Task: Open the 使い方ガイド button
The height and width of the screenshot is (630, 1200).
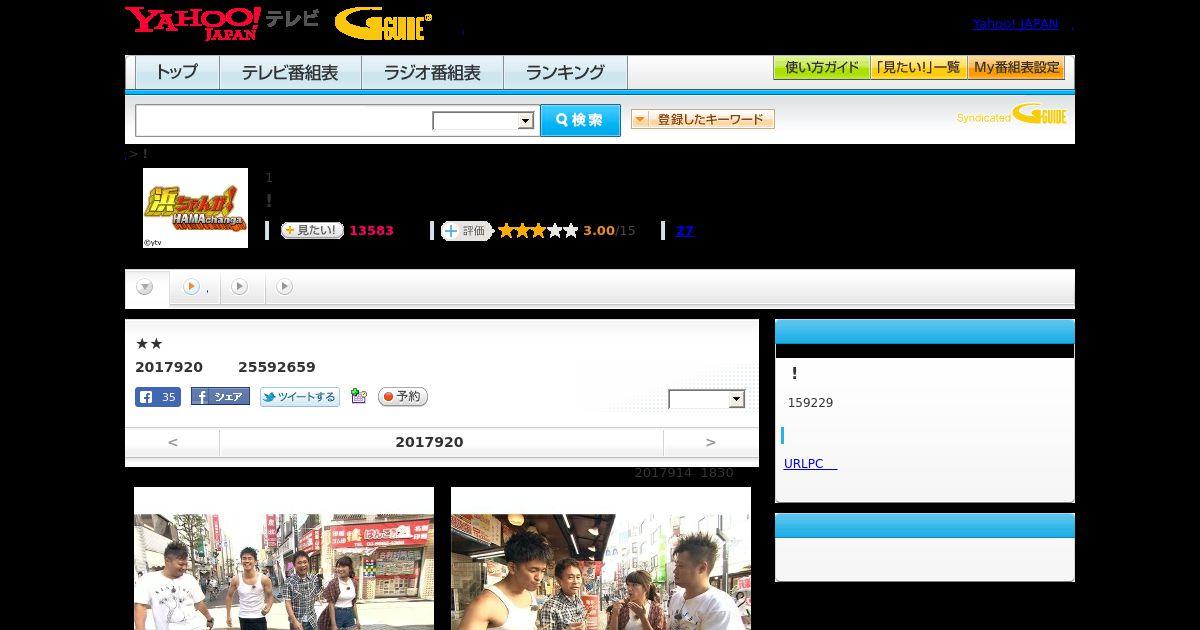Action: (821, 68)
